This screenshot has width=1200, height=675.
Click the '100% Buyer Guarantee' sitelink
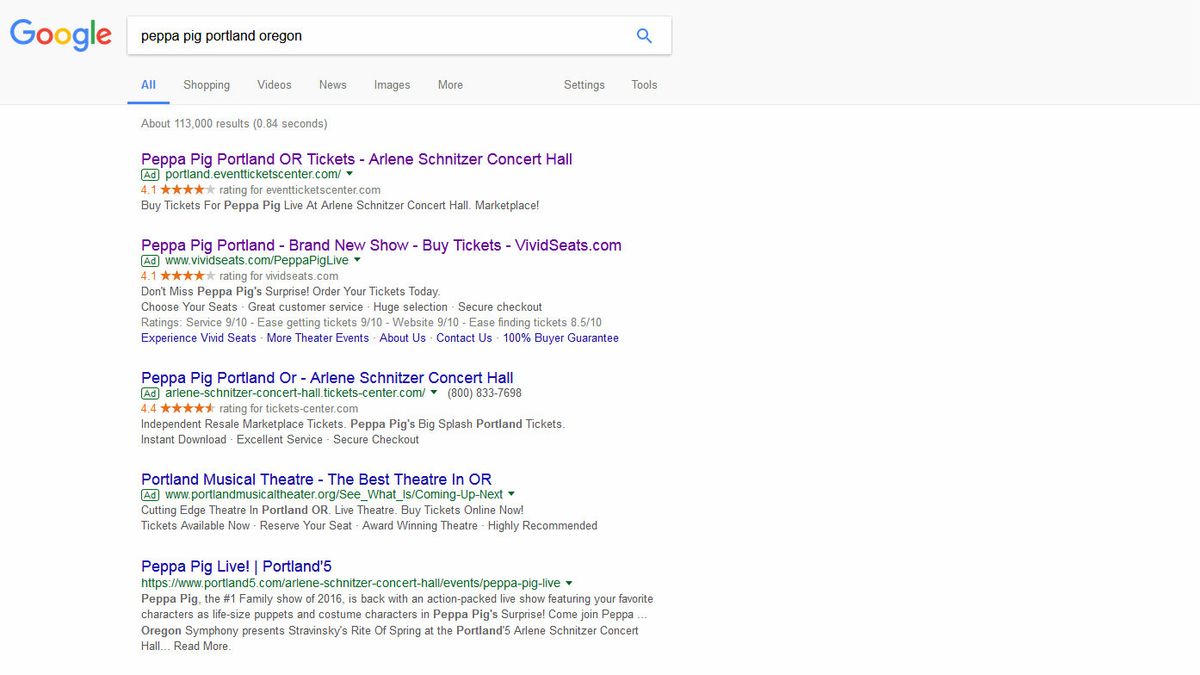(560, 338)
